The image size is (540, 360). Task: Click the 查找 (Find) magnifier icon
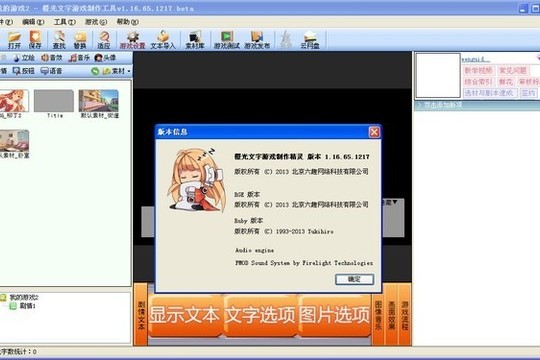[59, 40]
